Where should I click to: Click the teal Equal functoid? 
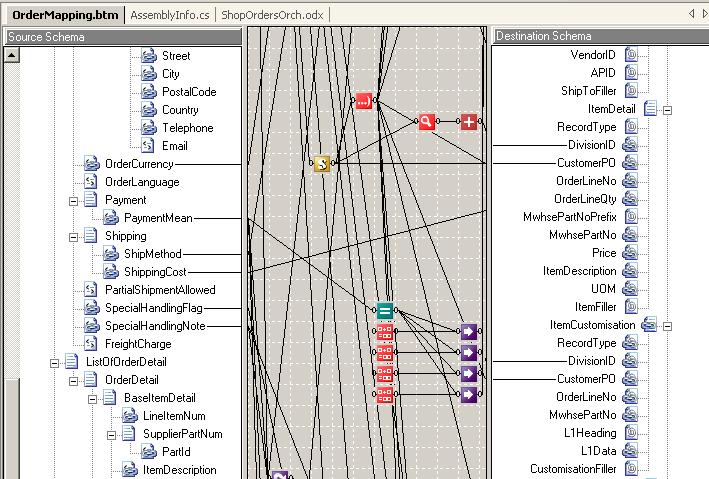tap(385, 310)
